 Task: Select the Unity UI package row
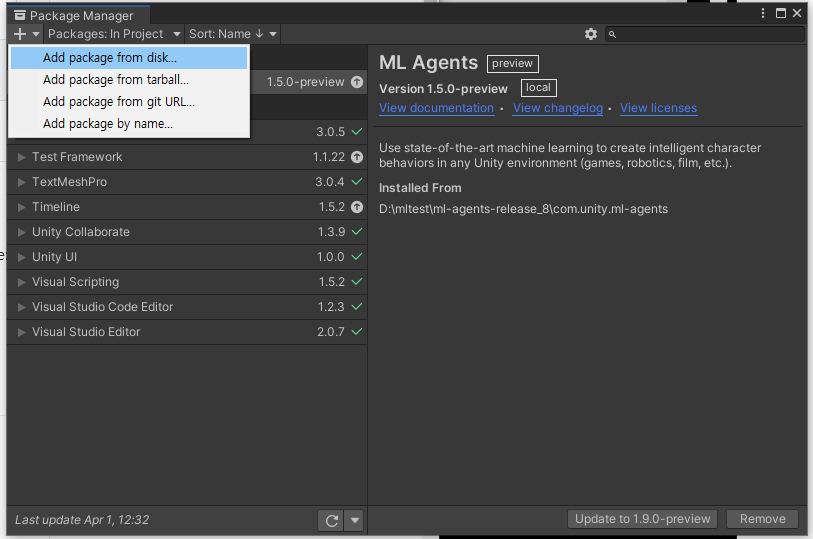(x=187, y=257)
